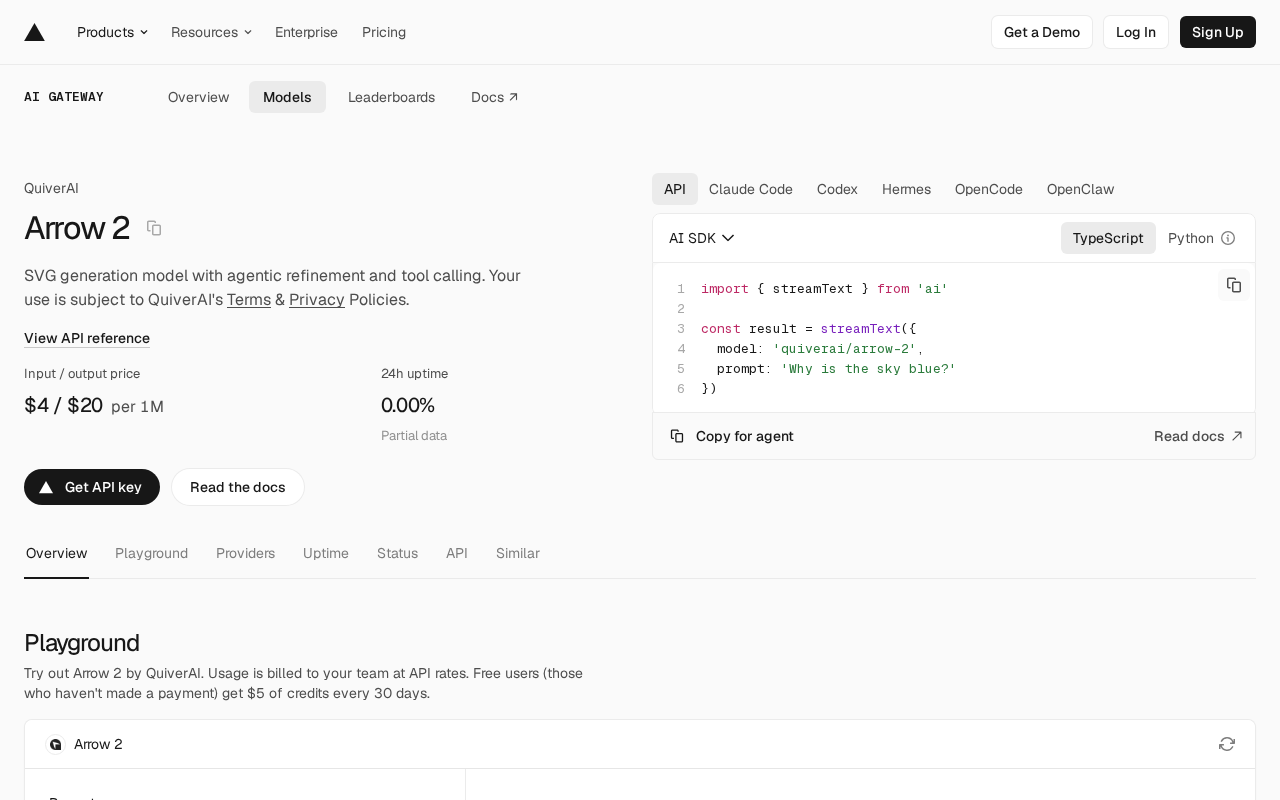Open the Enterprise page

click(306, 32)
